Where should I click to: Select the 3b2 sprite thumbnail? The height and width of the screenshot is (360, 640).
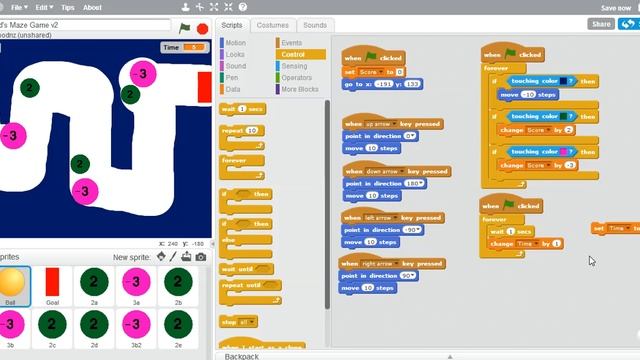[136, 329]
